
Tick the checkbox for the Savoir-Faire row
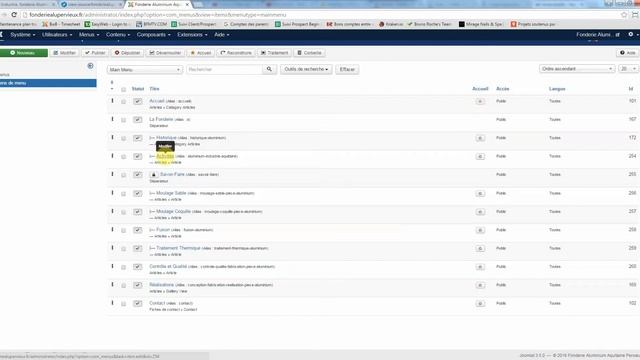pos(124,175)
